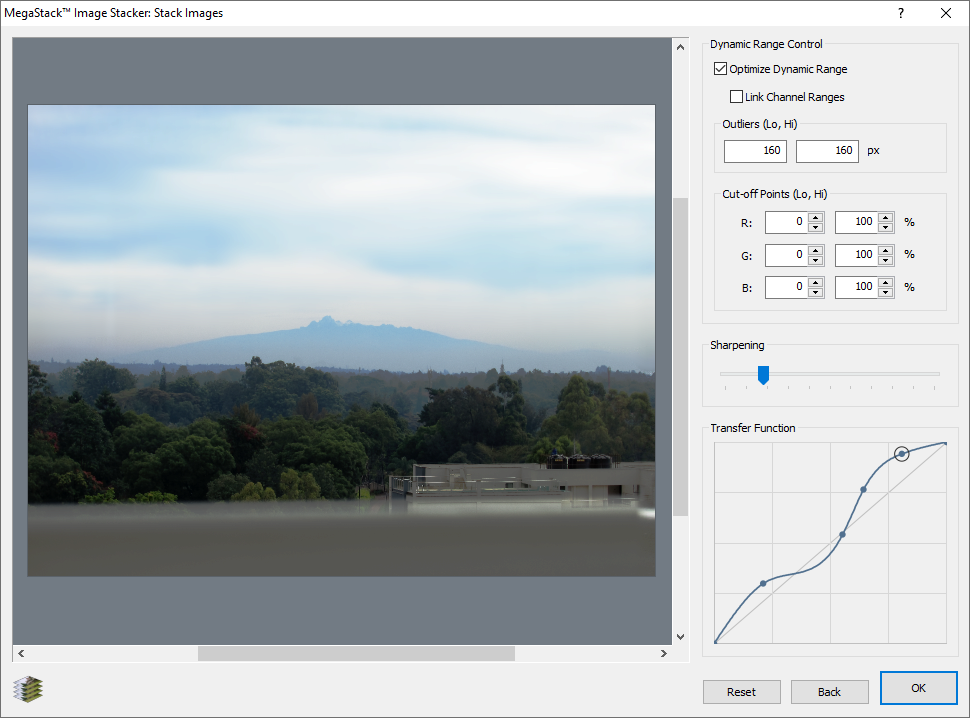
Task: Select the circled transfer curve control point
Action: click(902, 454)
